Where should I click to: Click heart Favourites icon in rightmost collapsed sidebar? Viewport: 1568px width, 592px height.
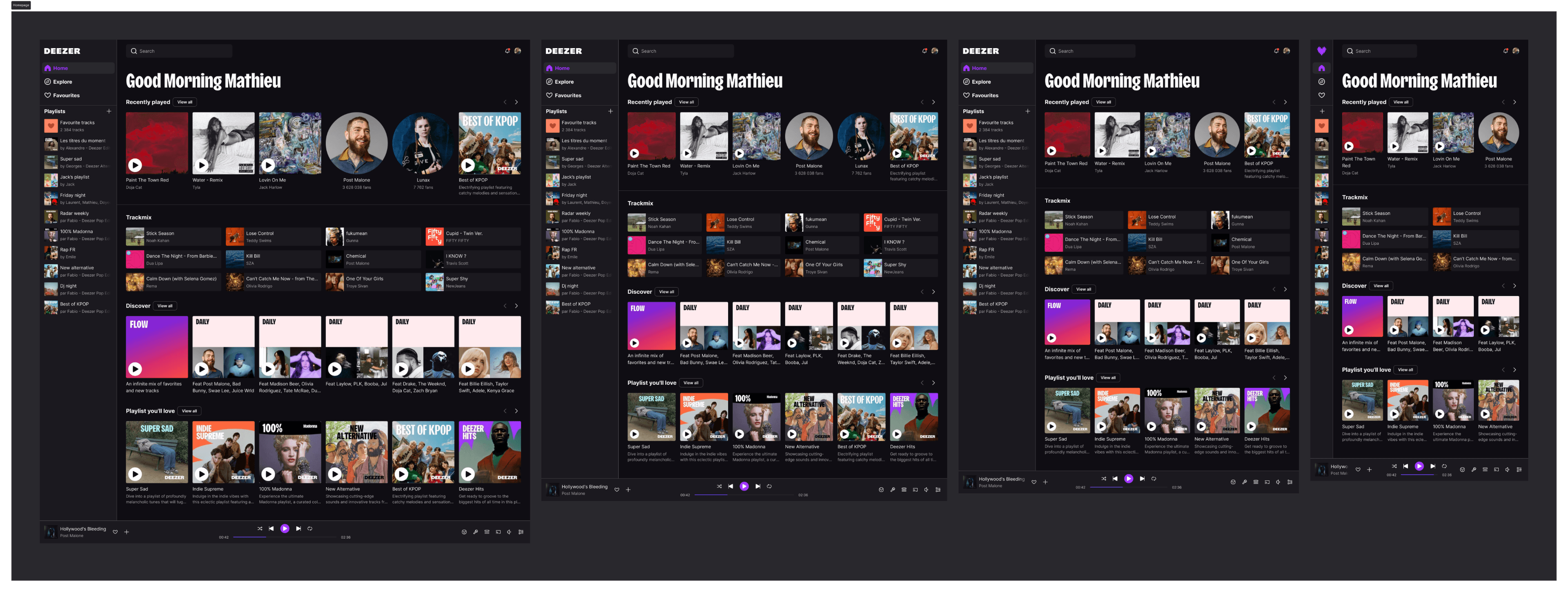click(x=1321, y=95)
